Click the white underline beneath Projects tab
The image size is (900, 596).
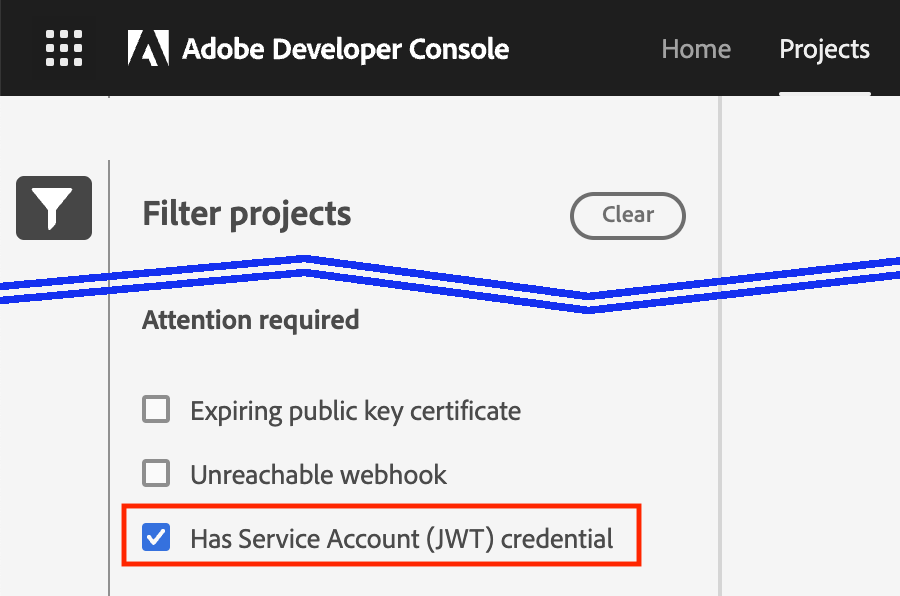[824, 93]
